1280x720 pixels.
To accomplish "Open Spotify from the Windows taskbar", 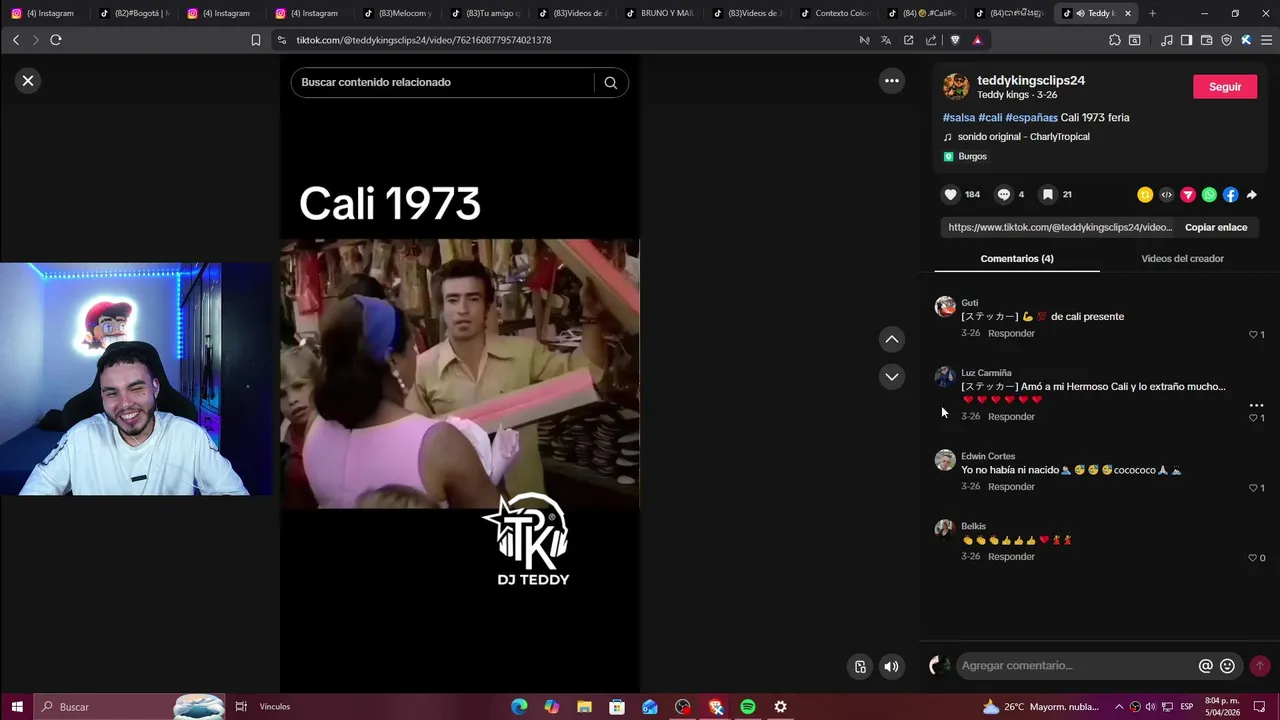I will pyautogui.click(x=748, y=707).
